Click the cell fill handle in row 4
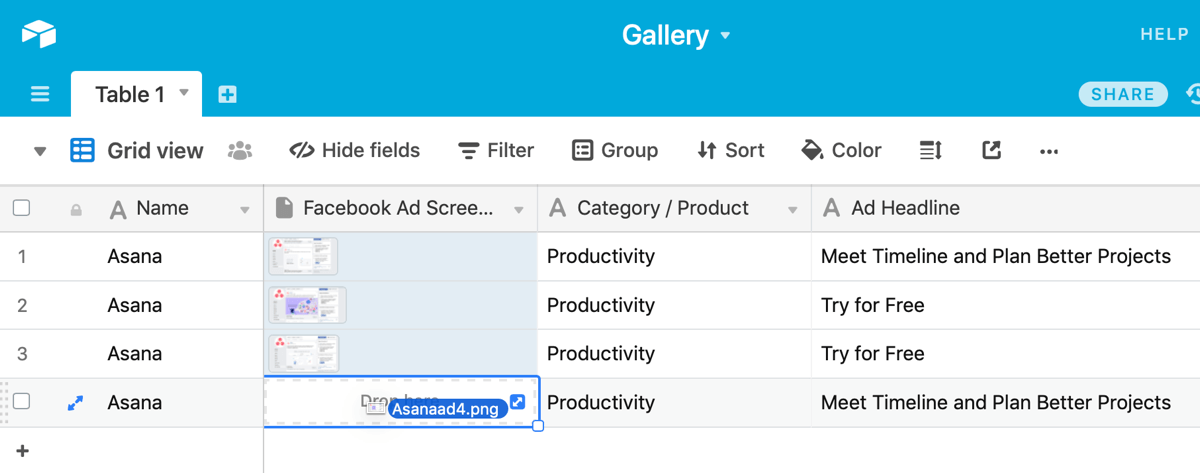Viewport: 1200px width, 473px height. tap(538, 426)
